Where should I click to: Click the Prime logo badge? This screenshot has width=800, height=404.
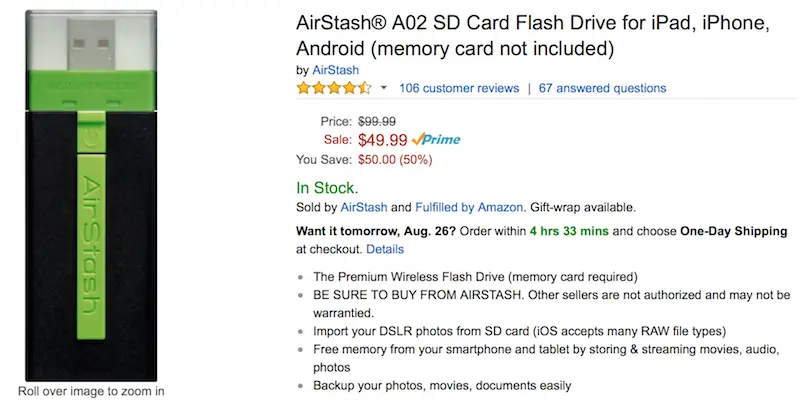point(436,139)
